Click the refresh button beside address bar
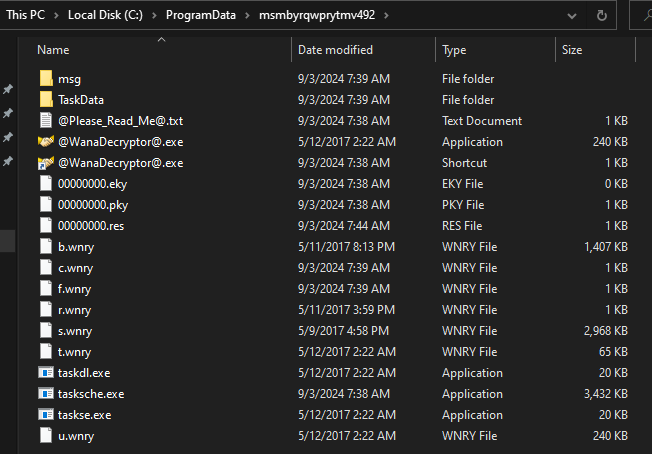The width and height of the screenshot is (652, 454). click(x=601, y=17)
